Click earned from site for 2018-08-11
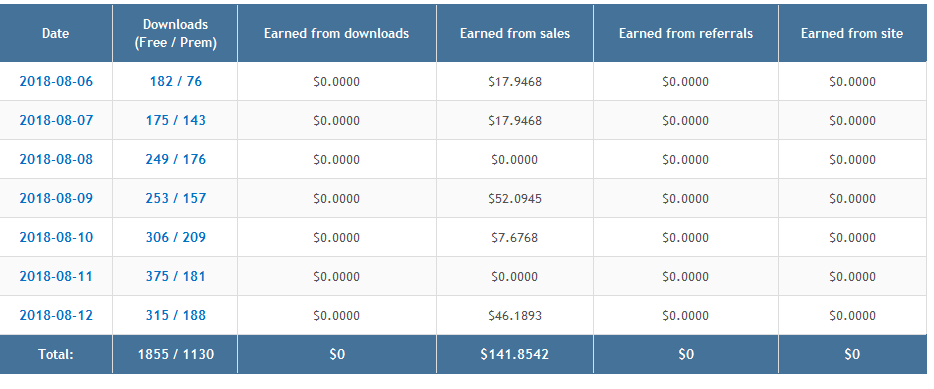The height and width of the screenshot is (389, 934). 852,276
